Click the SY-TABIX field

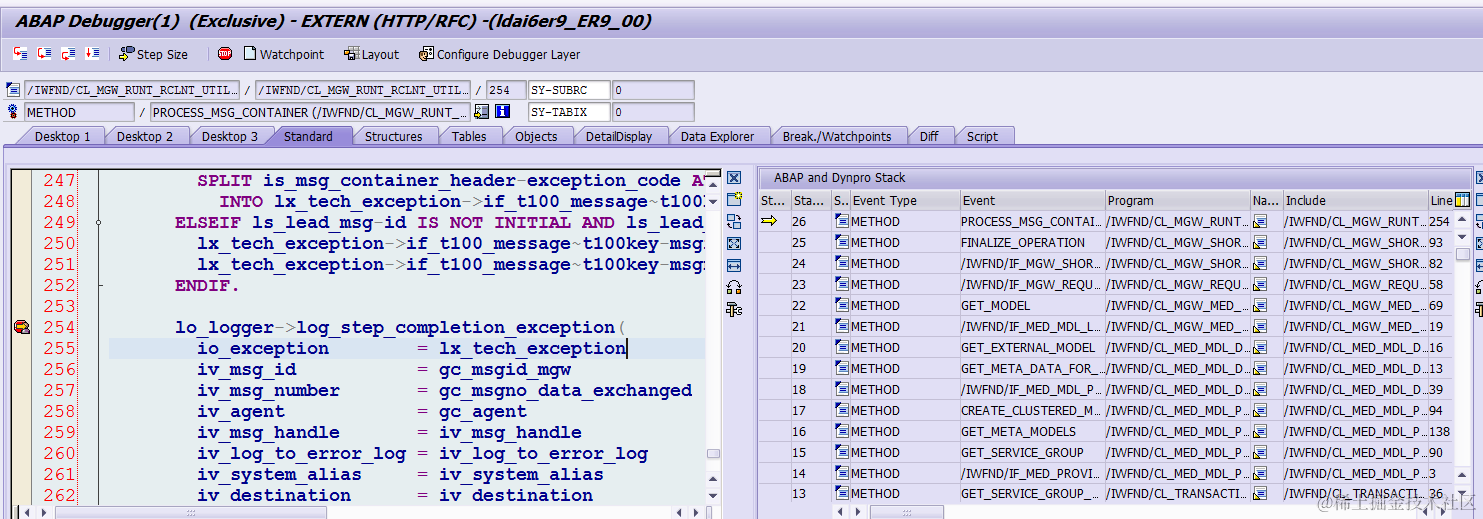[569, 112]
